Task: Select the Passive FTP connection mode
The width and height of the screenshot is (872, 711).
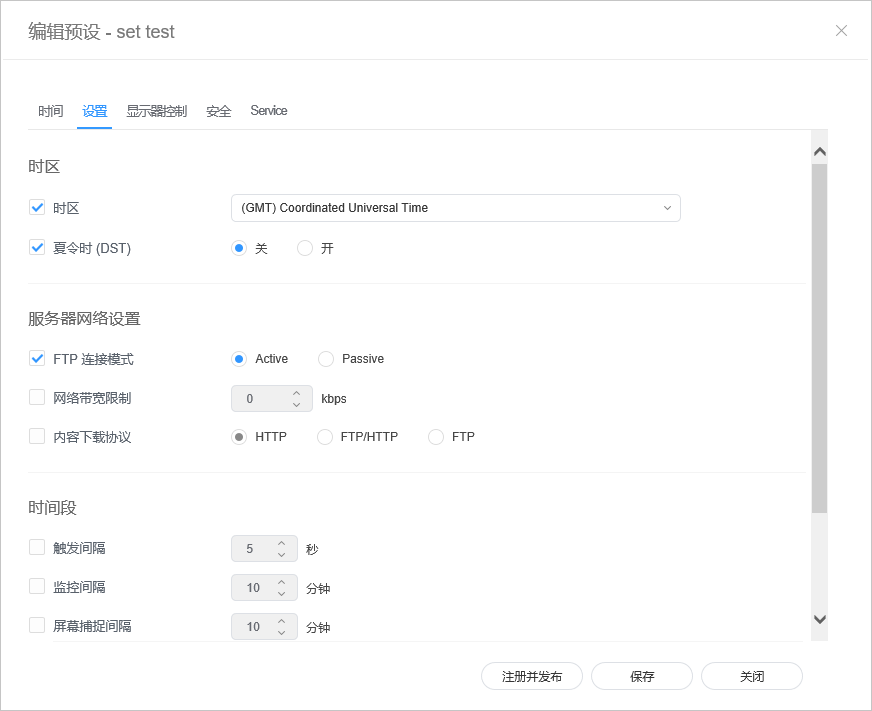Action: click(x=326, y=359)
